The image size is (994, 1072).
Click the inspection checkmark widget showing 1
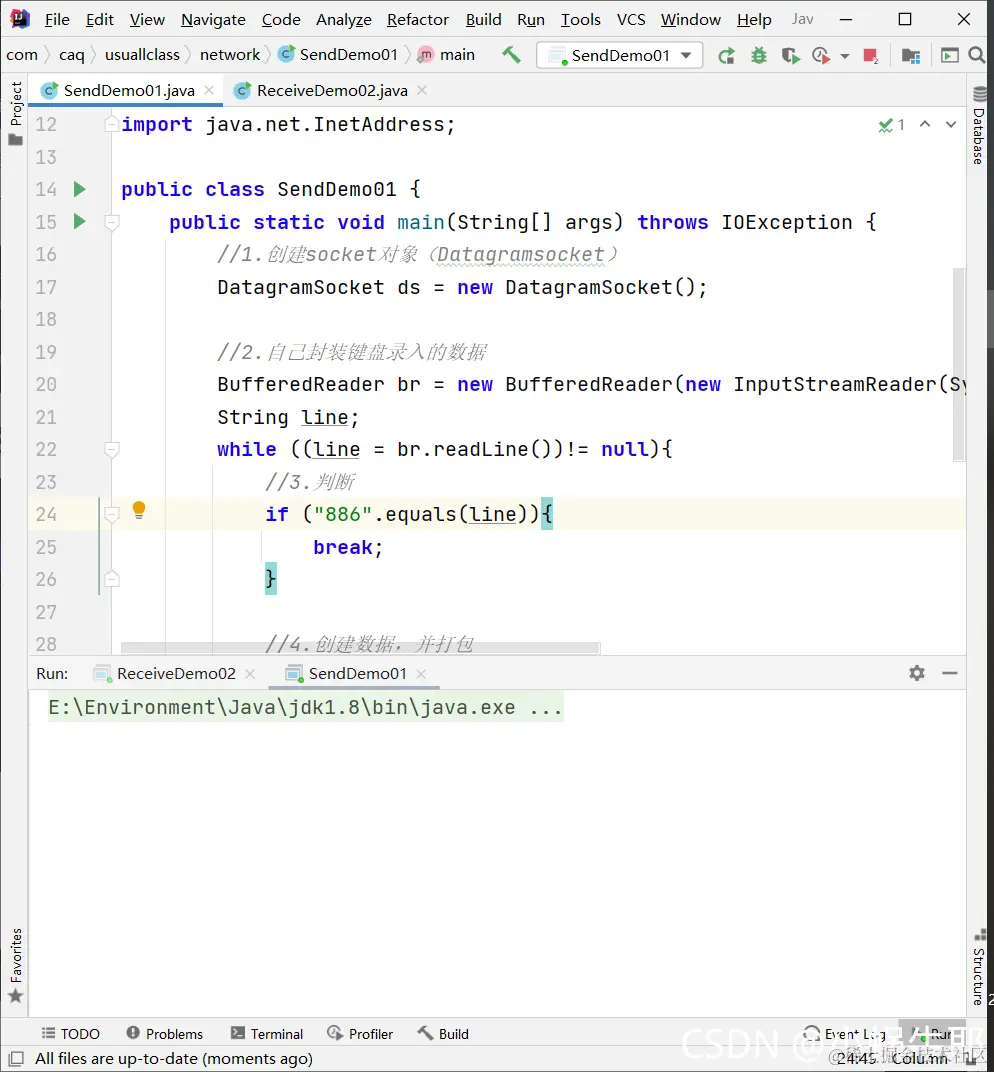click(891, 124)
